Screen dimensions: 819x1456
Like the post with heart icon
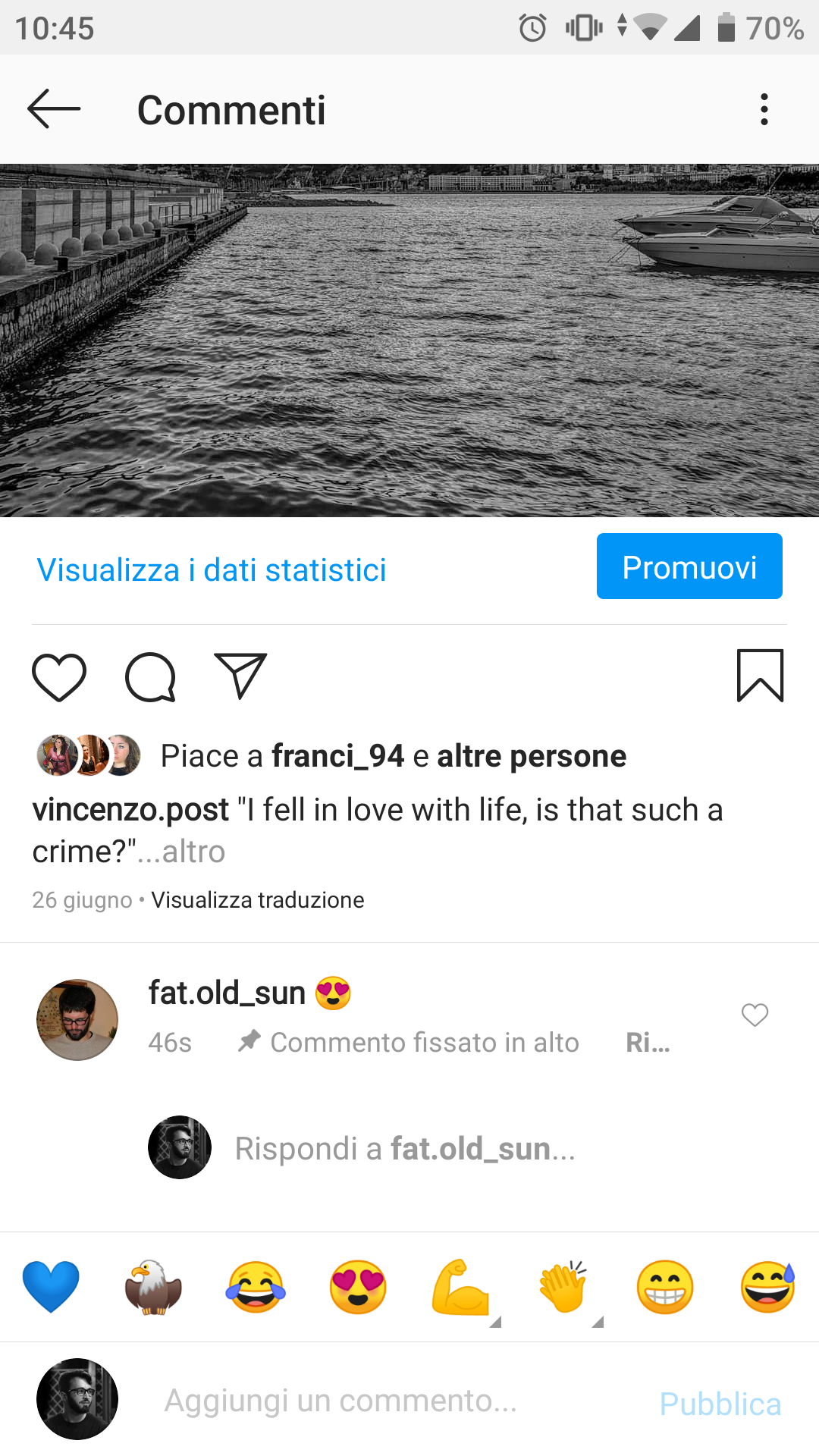(x=59, y=676)
